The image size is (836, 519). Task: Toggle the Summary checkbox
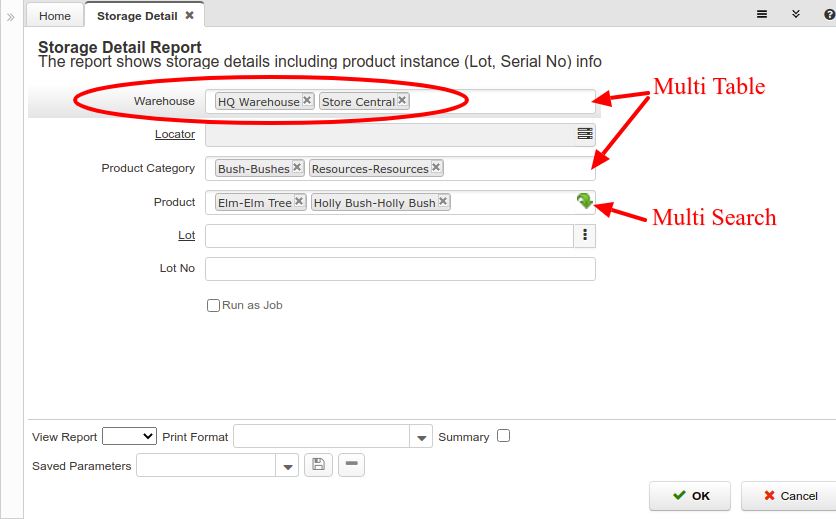pyautogui.click(x=503, y=436)
